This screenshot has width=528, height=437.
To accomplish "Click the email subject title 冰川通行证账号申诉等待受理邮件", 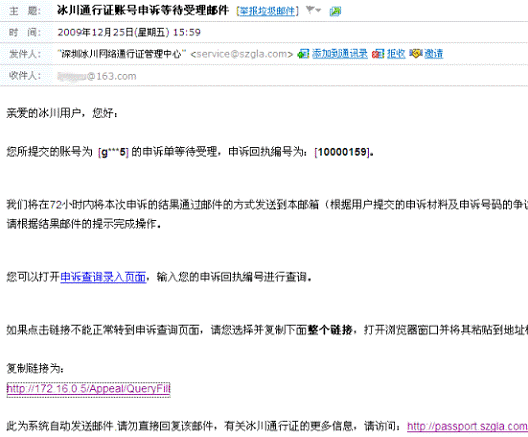I will coord(143,11).
